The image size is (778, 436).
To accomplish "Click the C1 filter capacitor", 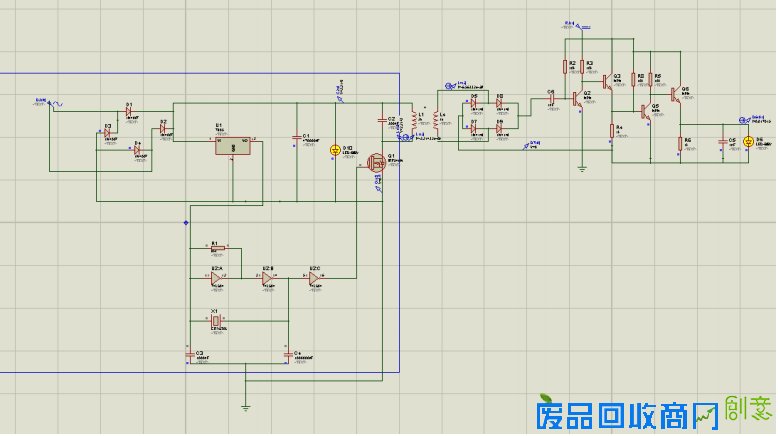I will coord(296,137).
